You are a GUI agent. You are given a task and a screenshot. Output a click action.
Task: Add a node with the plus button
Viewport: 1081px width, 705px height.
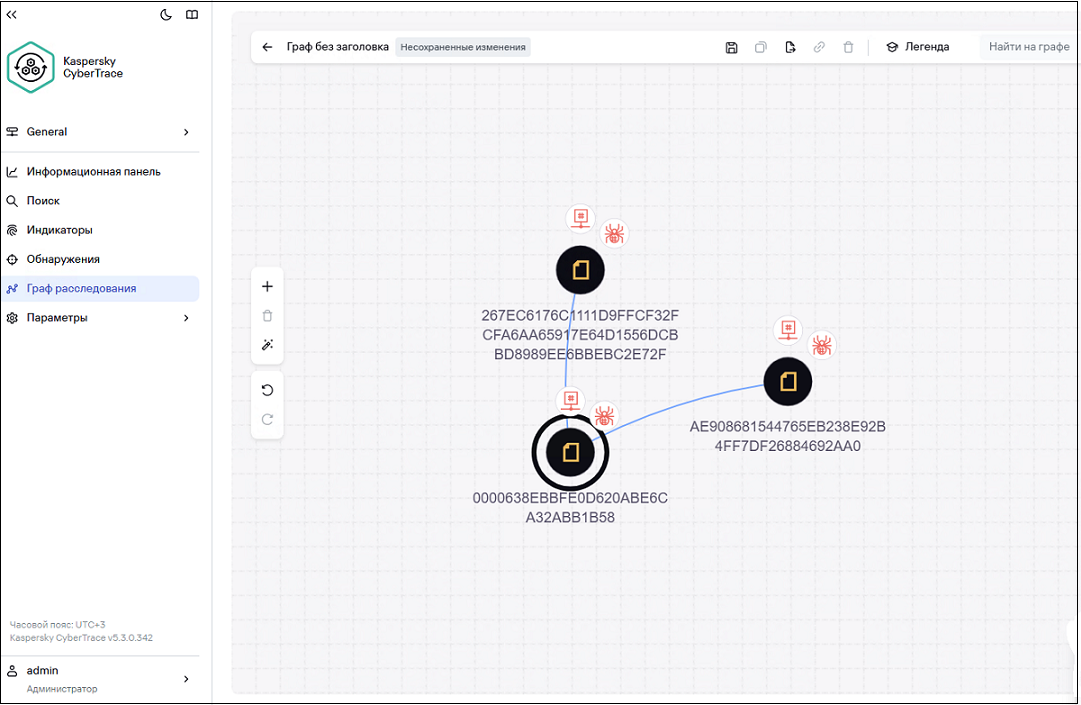click(x=267, y=287)
